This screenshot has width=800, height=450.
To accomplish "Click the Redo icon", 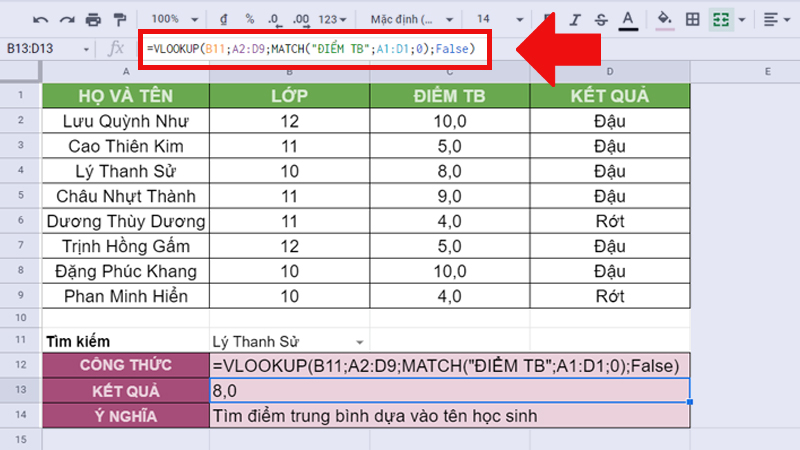I will pos(67,20).
